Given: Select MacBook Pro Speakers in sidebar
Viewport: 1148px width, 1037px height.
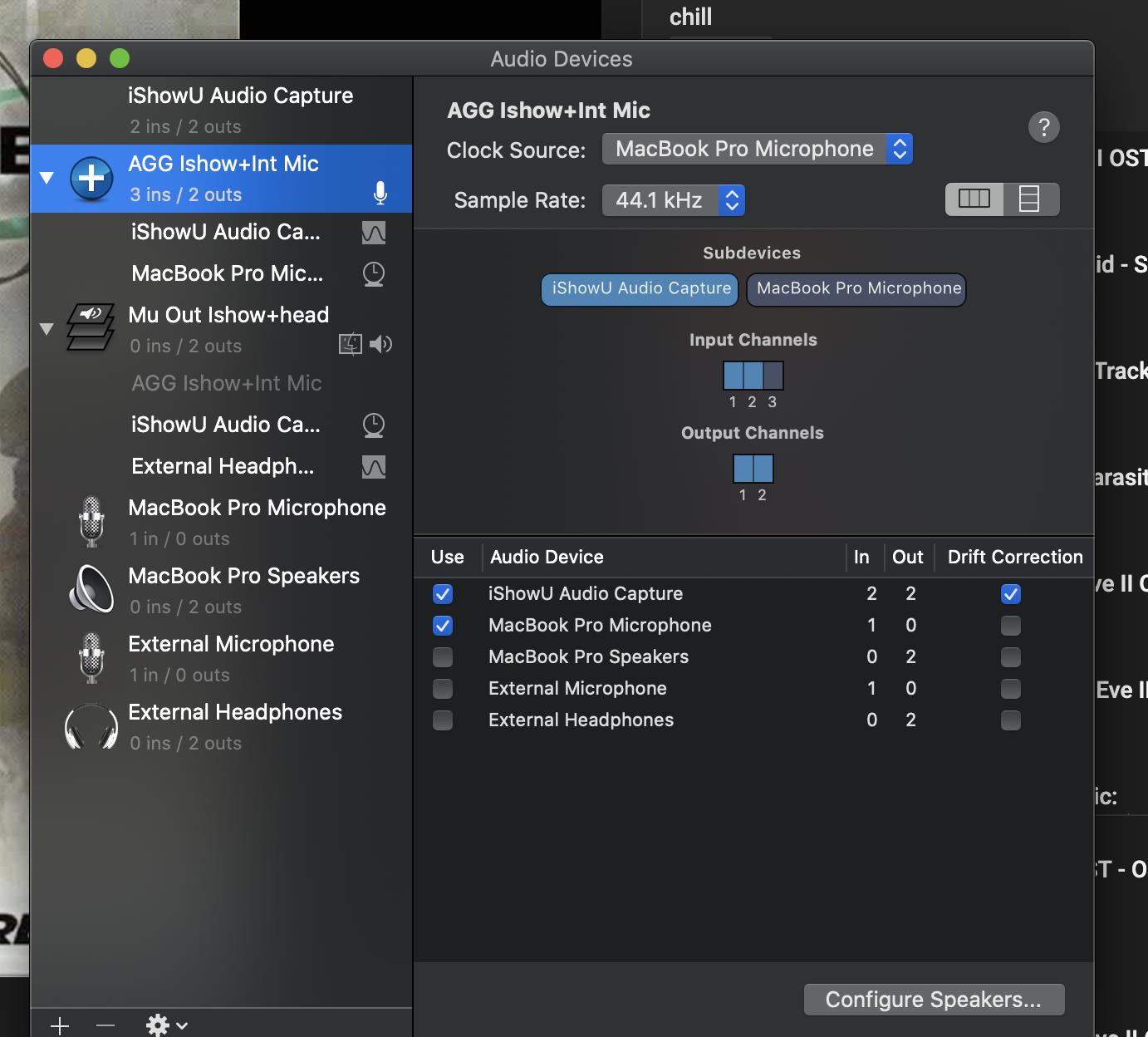Looking at the screenshot, I should [x=221, y=591].
